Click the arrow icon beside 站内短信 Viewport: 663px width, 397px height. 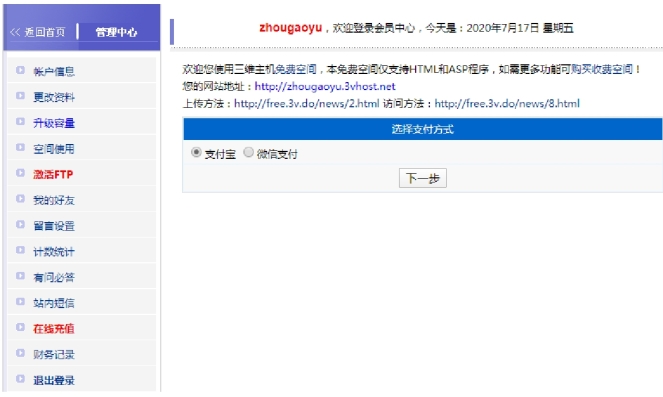click(x=20, y=302)
